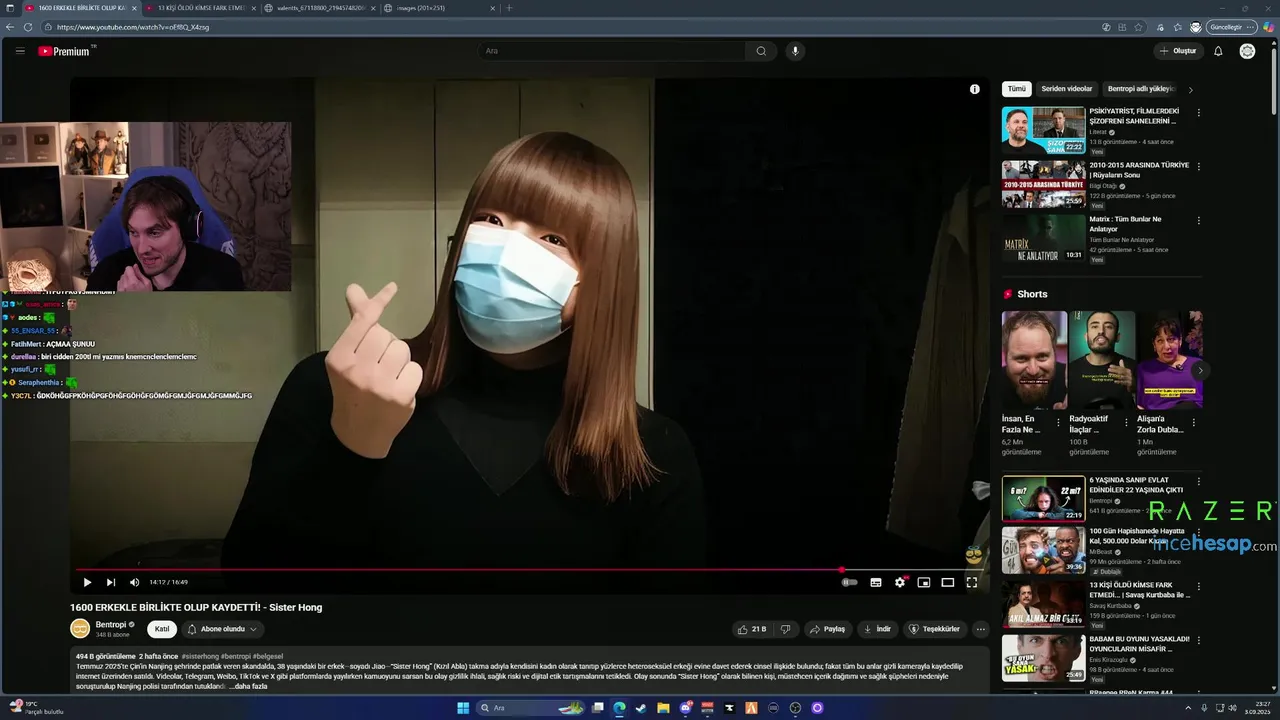Switch to miniplayer mode
The width and height of the screenshot is (1280, 720).
924,582
